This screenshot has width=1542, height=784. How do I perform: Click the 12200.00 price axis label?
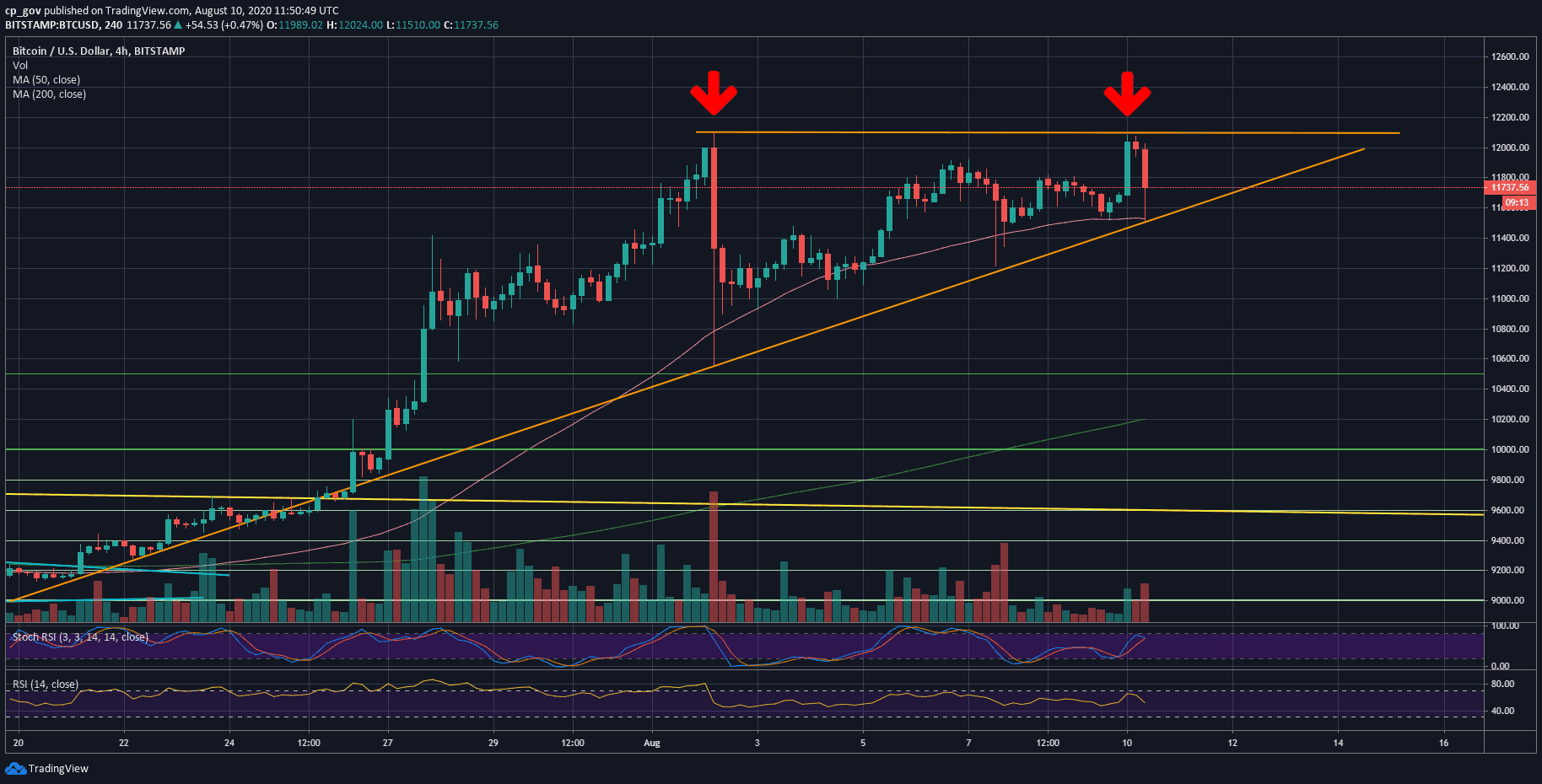tap(1510, 117)
